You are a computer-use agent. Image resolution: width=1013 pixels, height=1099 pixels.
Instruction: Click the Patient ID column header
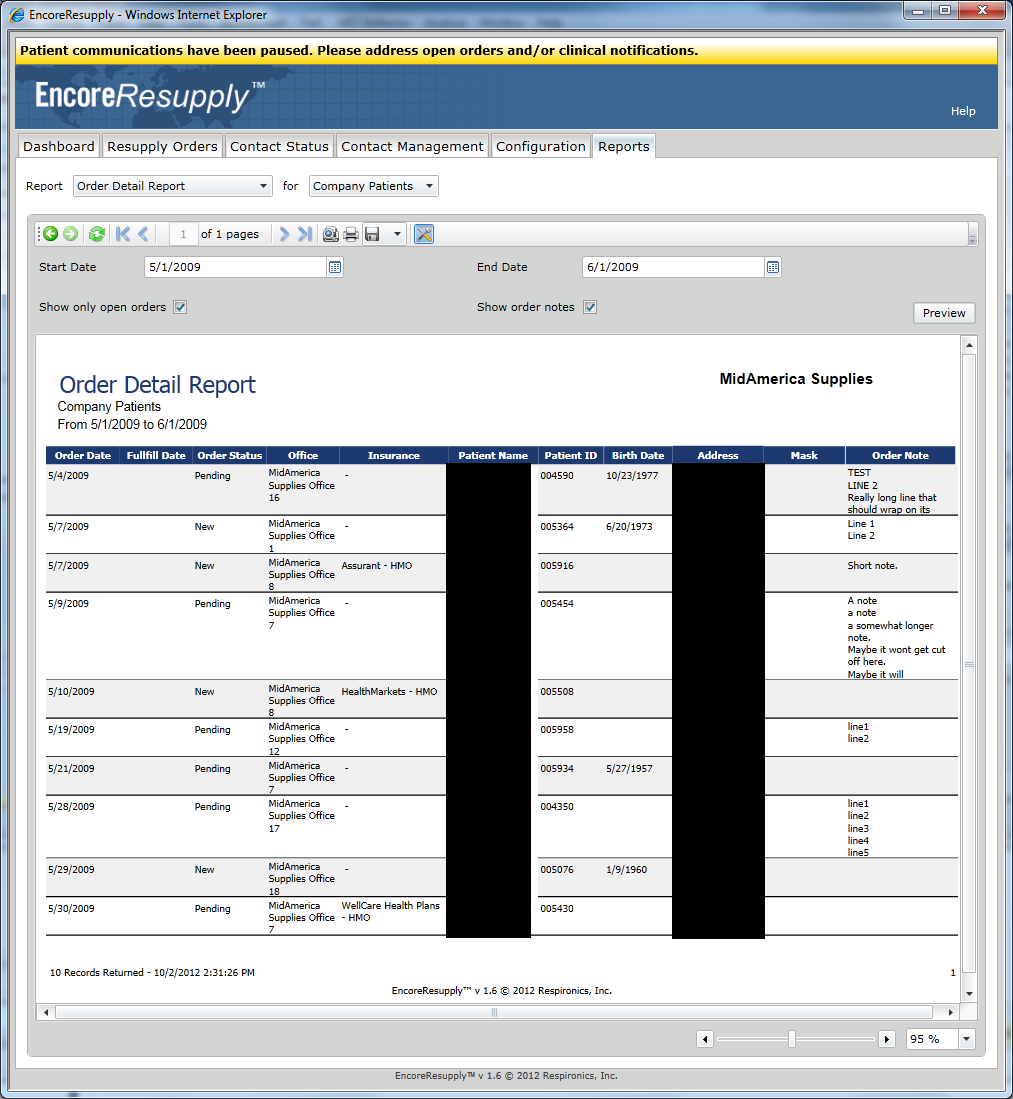[x=571, y=455]
